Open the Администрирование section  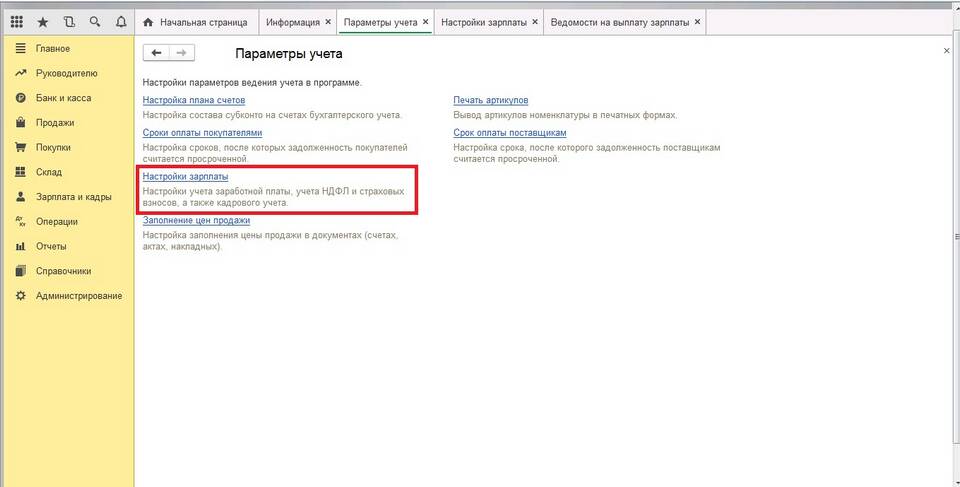[x=79, y=296]
